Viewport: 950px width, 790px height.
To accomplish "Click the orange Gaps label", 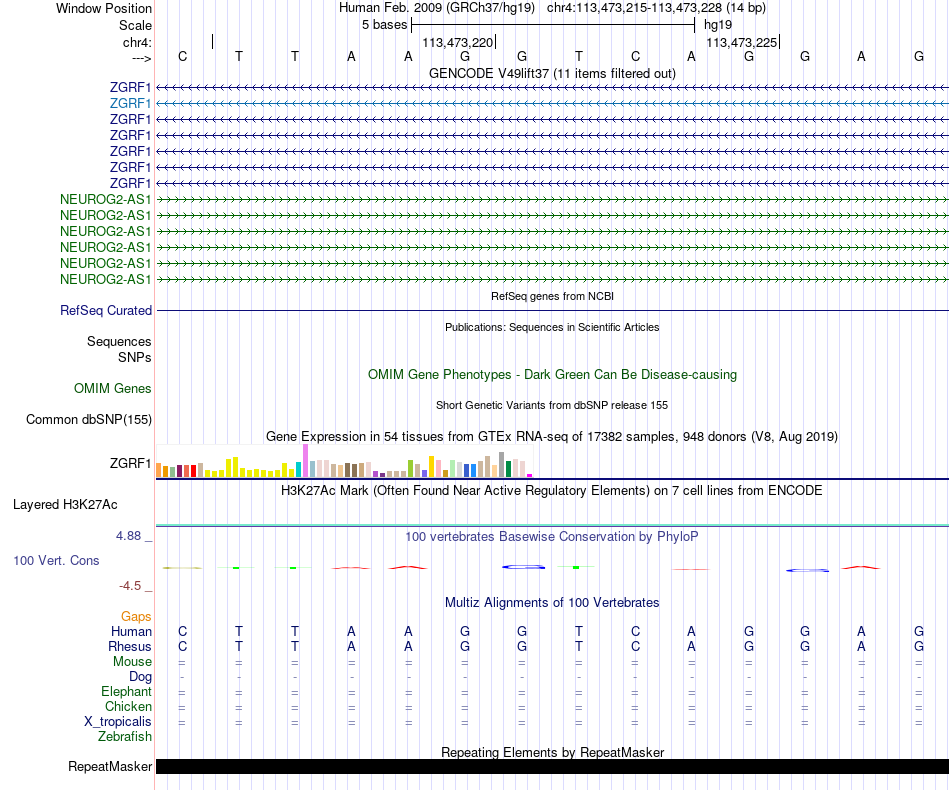I will pyautogui.click(x=136, y=617).
